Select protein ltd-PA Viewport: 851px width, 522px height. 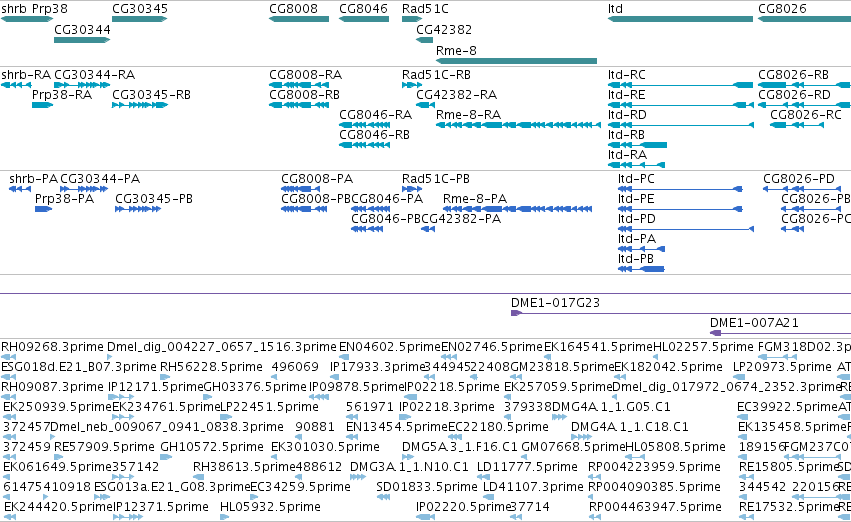[x=642, y=249]
